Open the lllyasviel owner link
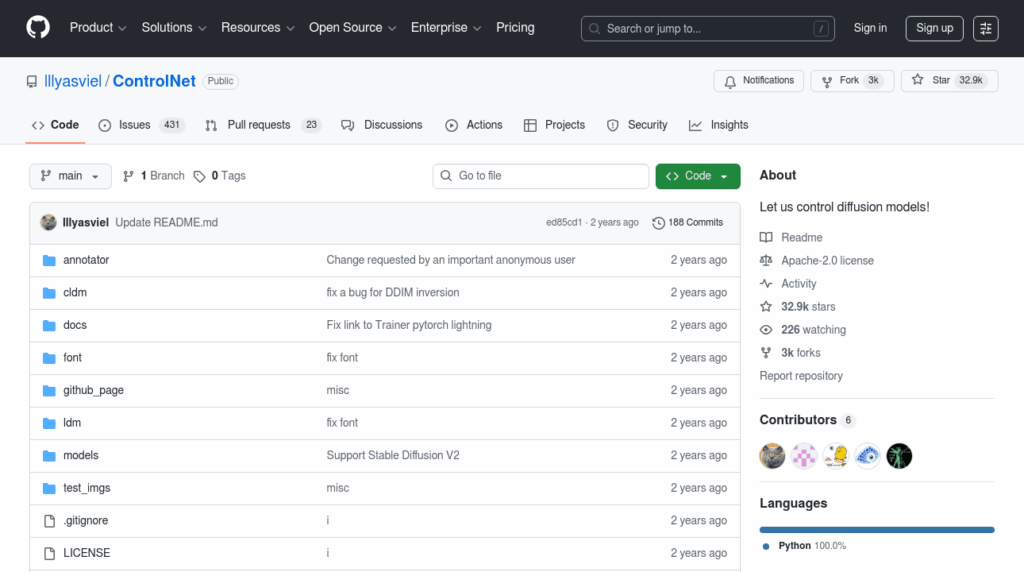Viewport: 1024px width, 572px height. [x=72, y=81]
